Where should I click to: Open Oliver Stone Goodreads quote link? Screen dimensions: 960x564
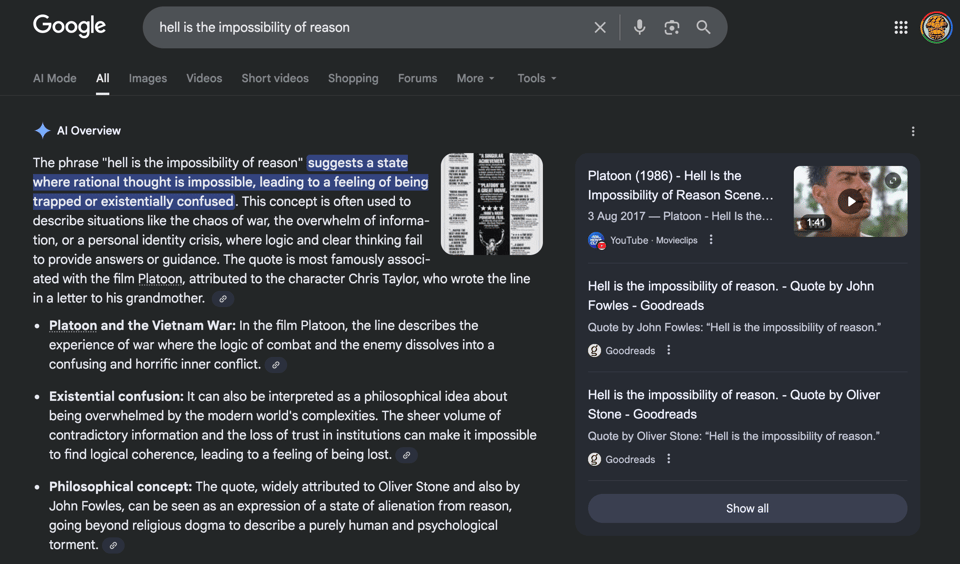733,404
